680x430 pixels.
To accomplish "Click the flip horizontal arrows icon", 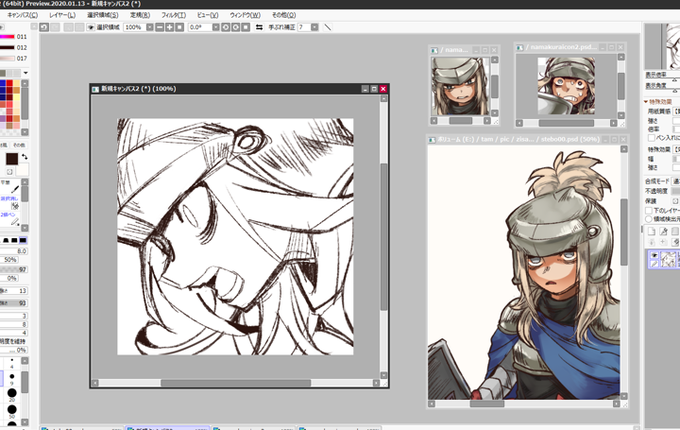I will click(x=259, y=27).
